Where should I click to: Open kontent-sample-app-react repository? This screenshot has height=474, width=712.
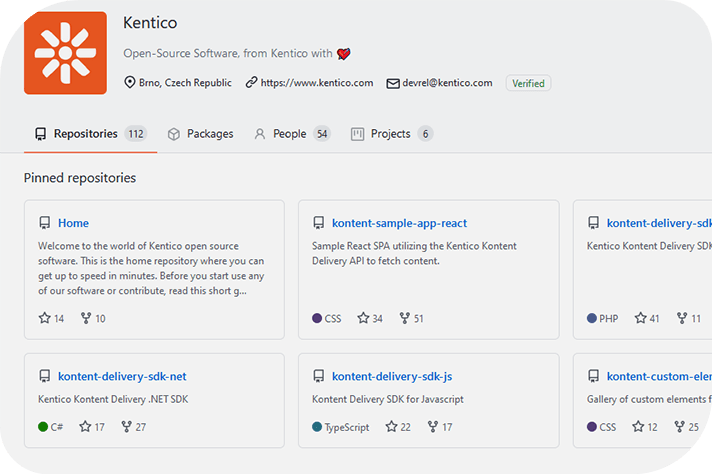click(399, 223)
